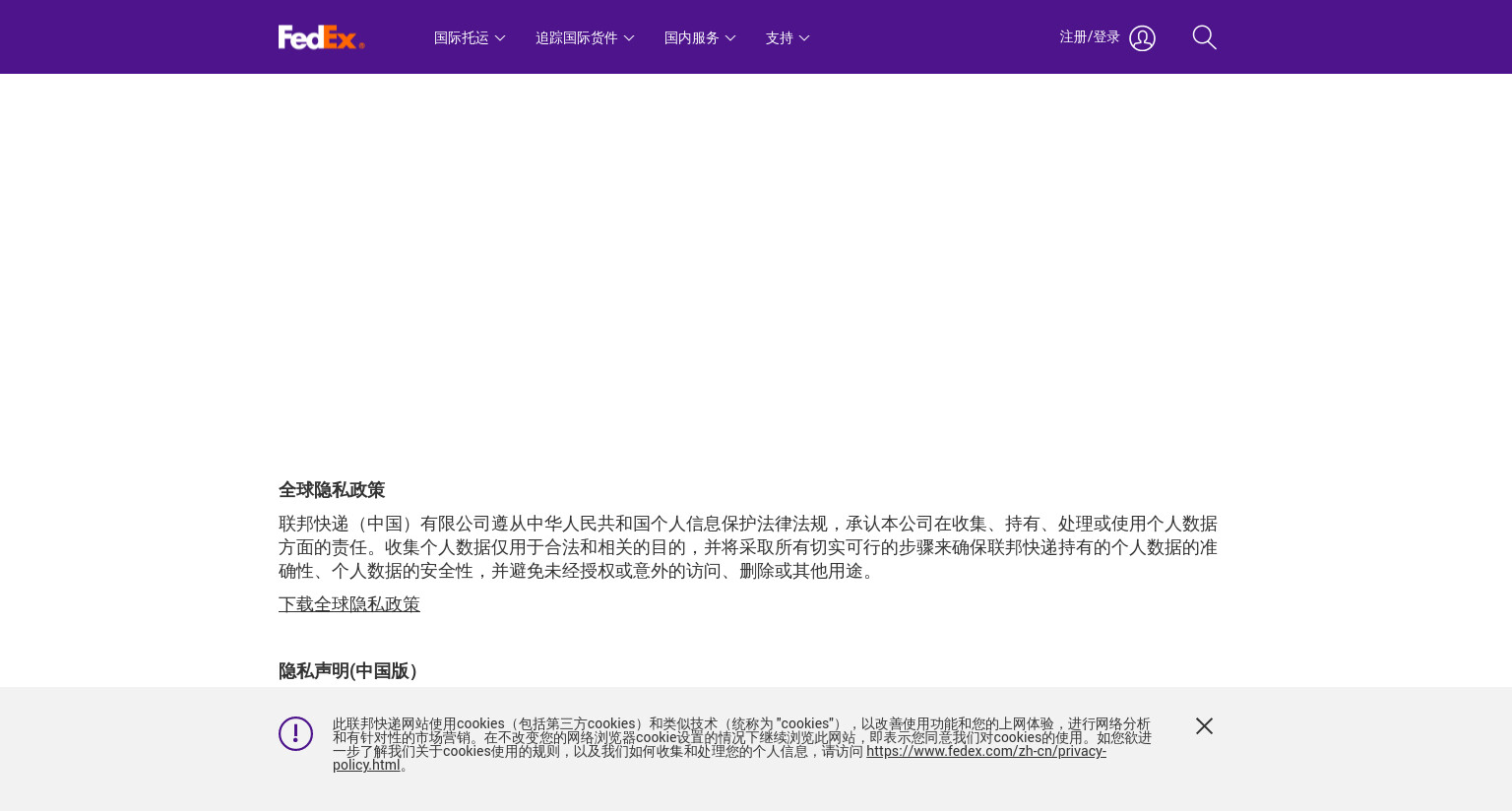Click the exclamation alert icon in cookie banner
This screenshot has width=1512, height=811.
(295, 733)
